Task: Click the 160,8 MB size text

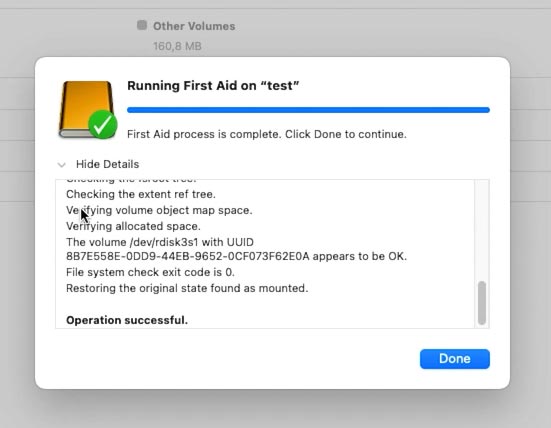Action: pyautogui.click(x=177, y=46)
